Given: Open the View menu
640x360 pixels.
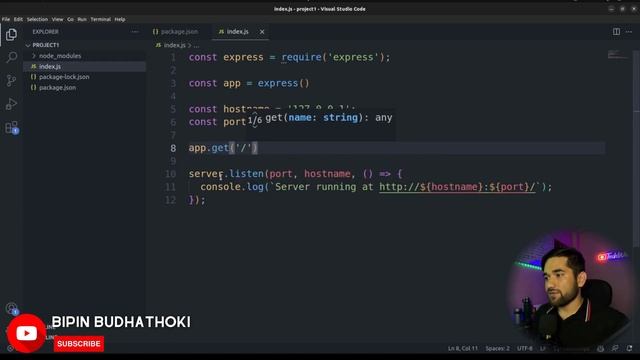Looking at the screenshot, I should 58,19.
